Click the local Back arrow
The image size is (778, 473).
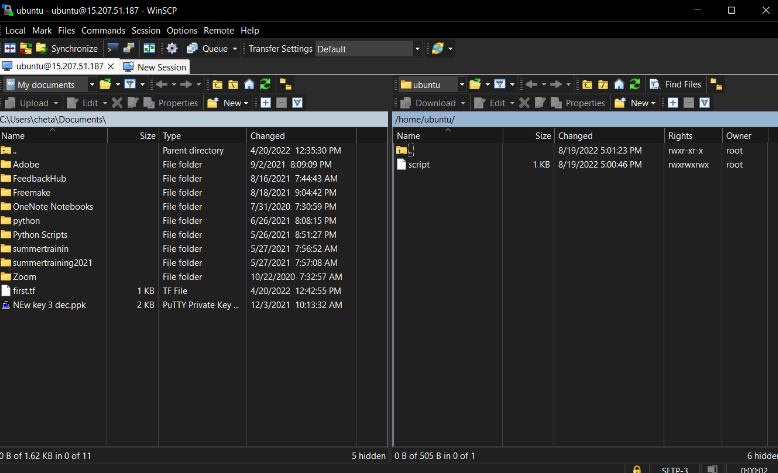(161, 84)
